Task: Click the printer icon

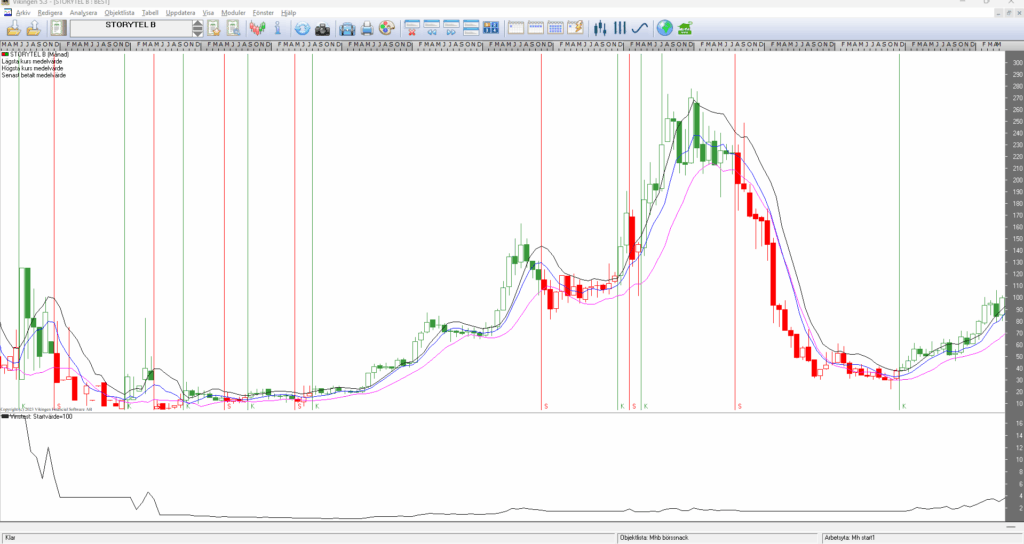Action: (367, 28)
